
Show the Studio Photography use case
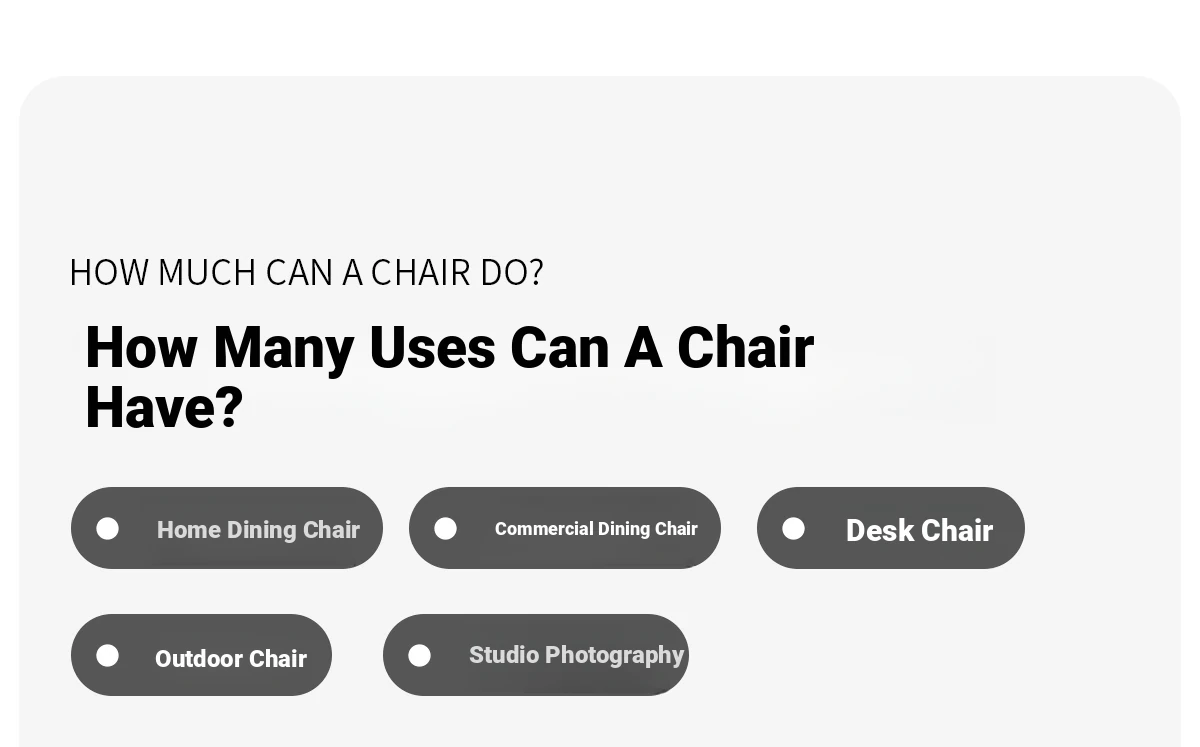[x=536, y=655]
